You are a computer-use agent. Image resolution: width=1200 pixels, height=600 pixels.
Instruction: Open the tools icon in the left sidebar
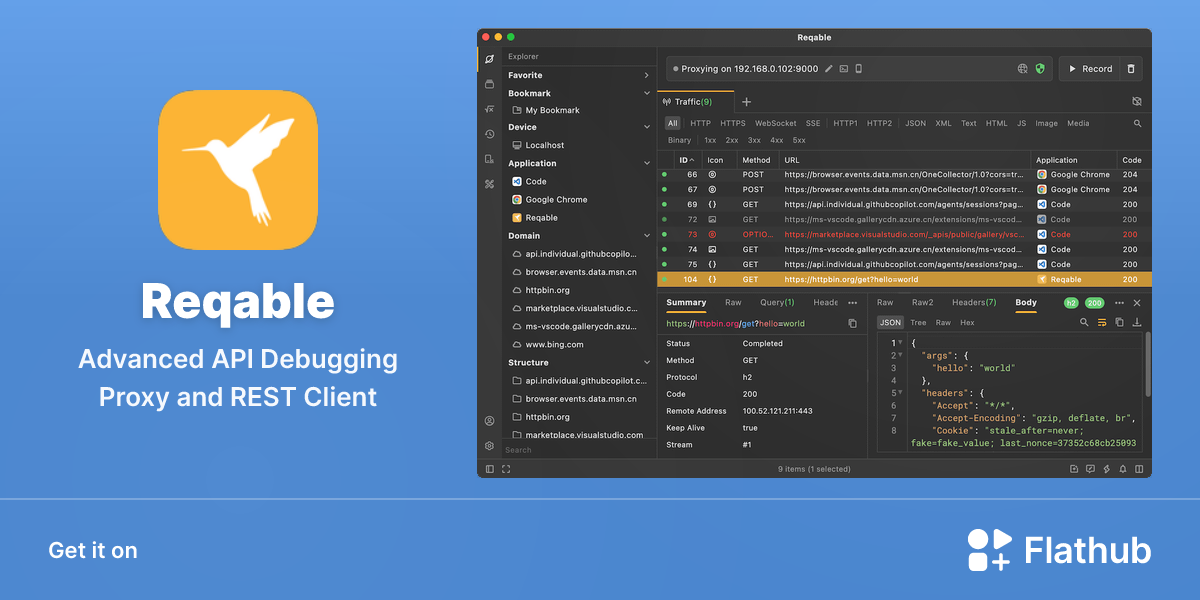(489, 184)
